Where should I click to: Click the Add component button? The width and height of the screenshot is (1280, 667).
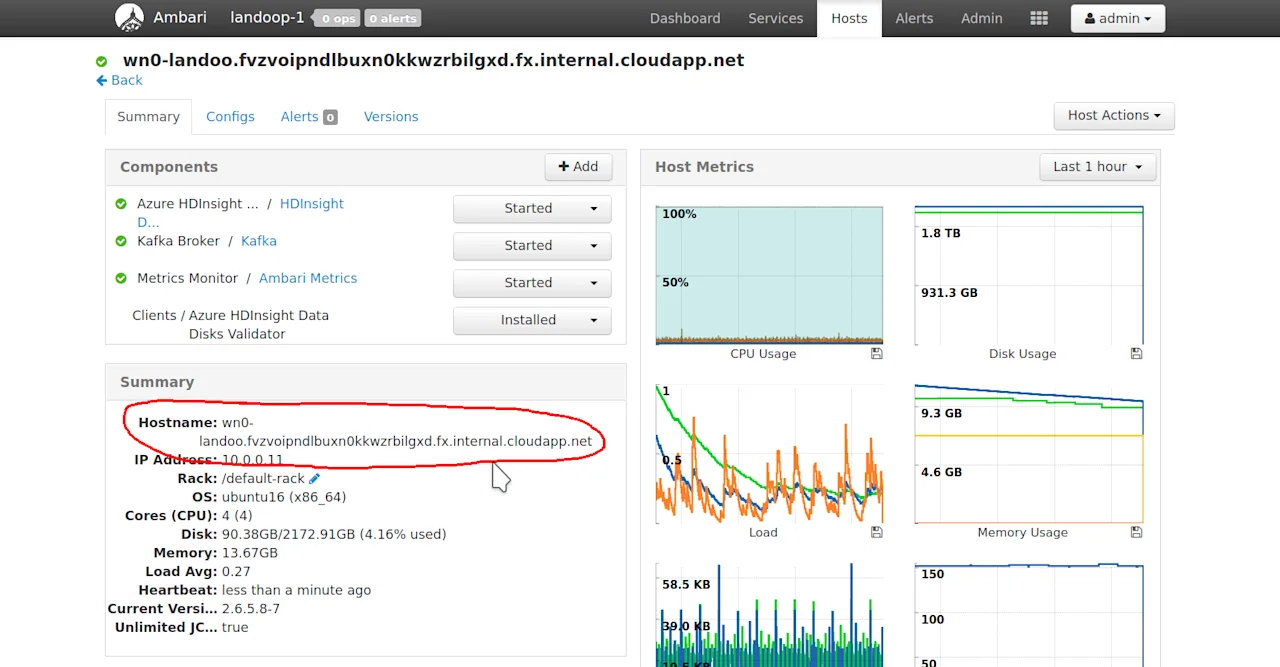click(x=578, y=167)
